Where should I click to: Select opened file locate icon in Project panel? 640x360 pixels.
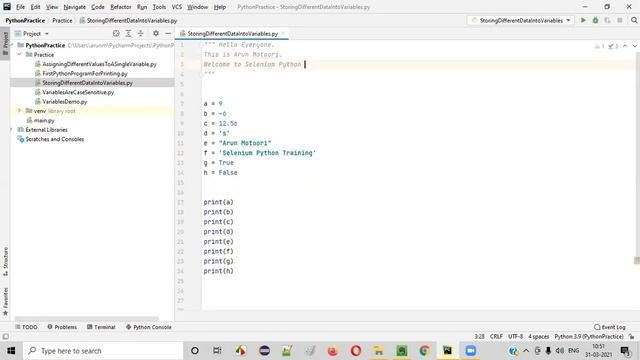(x=116, y=33)
